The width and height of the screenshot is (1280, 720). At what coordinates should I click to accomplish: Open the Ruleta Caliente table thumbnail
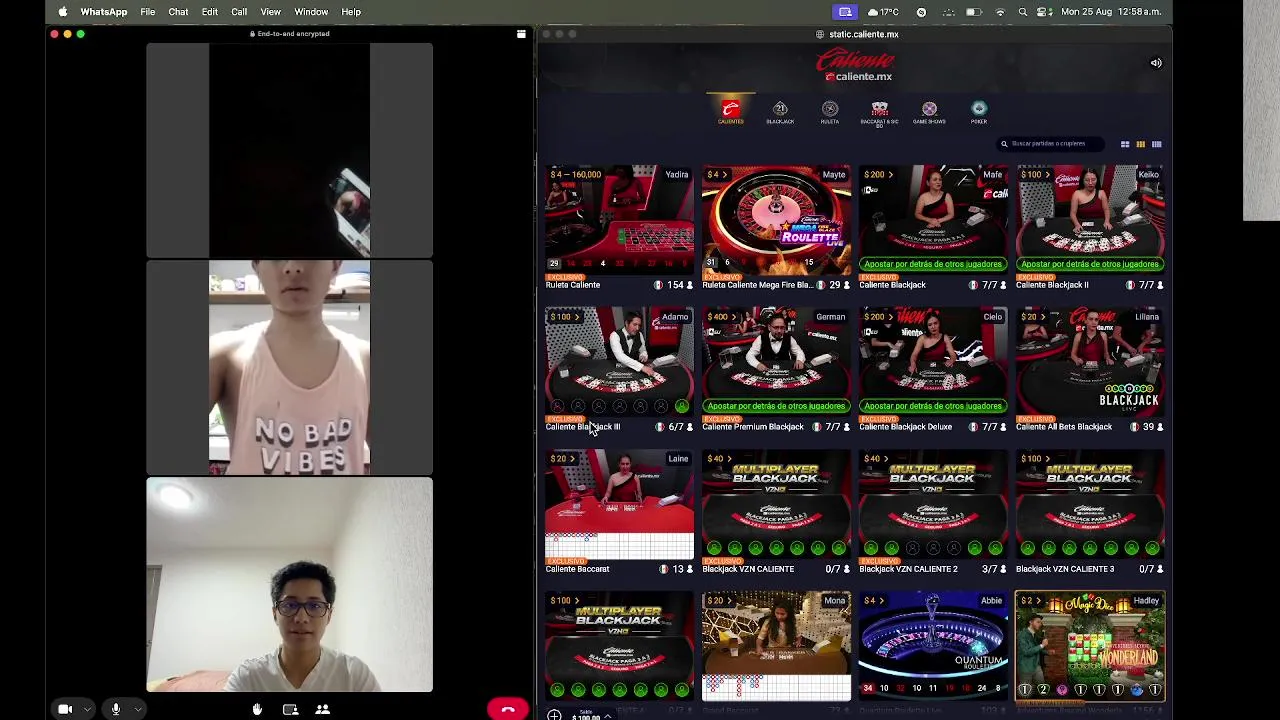[x=619, y=220]
